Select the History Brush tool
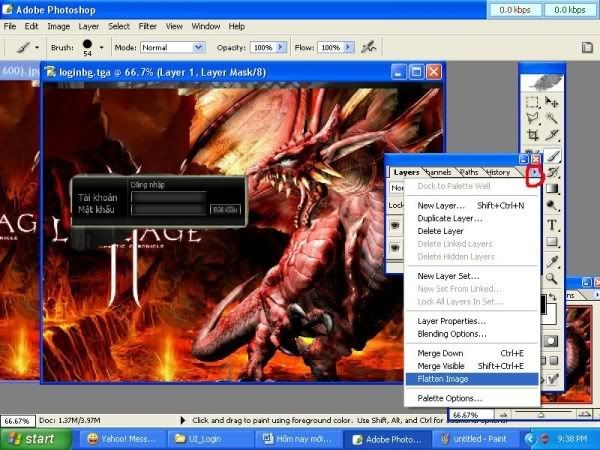This screenshot has height=450, width=600. tap(552, 172)
